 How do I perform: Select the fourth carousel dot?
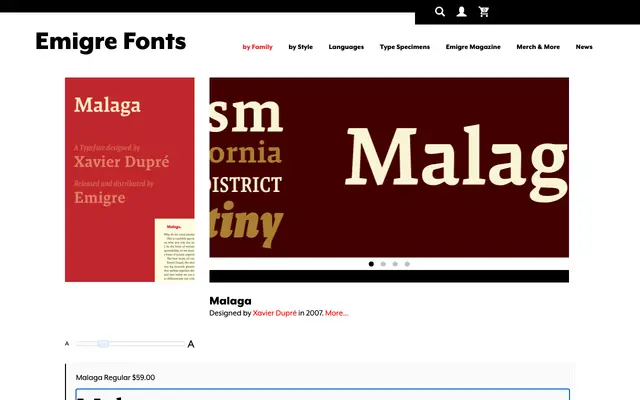[407, 264]
